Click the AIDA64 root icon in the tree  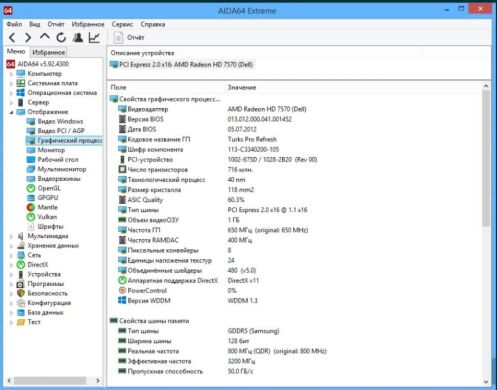tap(11, 64)
